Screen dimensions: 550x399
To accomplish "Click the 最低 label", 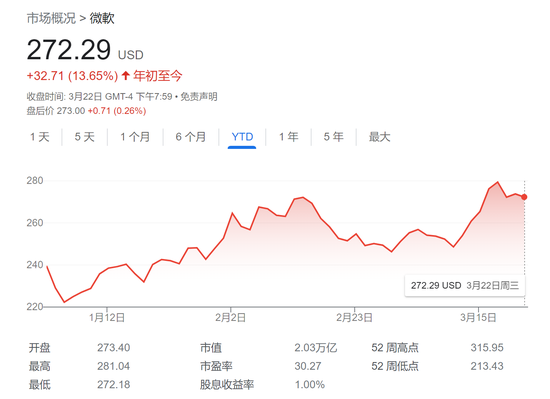I will pyautogui.click(x=40, y=385).
